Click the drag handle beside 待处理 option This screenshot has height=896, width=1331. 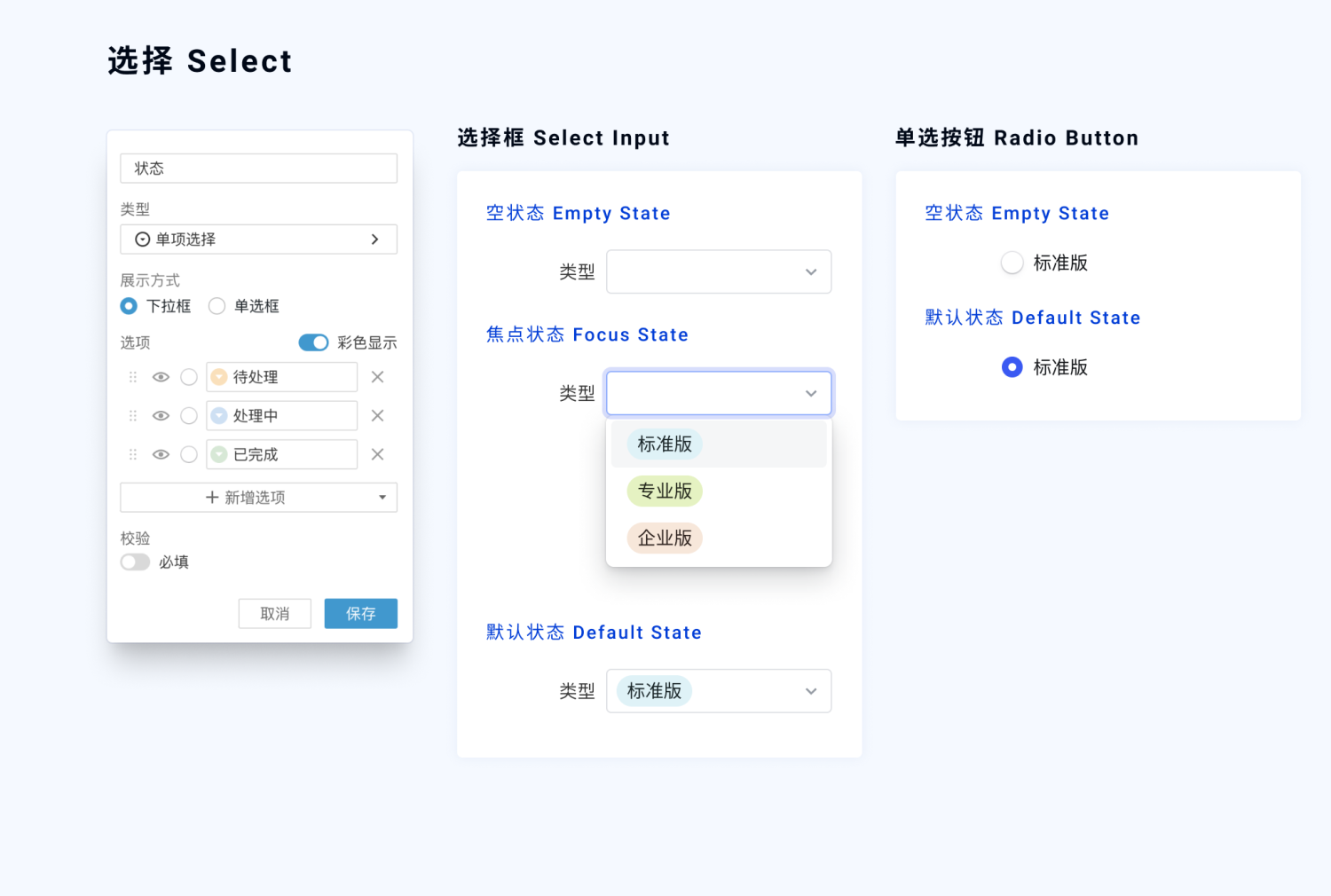pyautogui.click(x=133, y=377)
